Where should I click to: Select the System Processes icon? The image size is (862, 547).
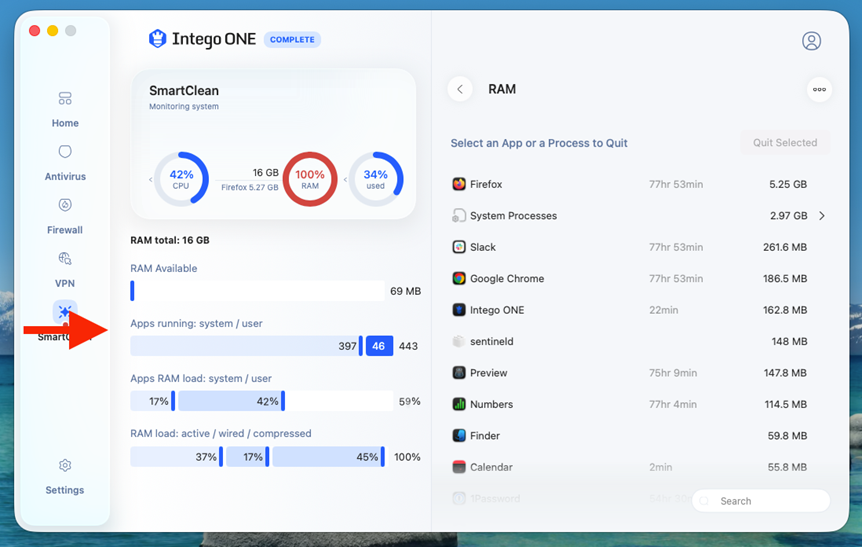click(458, 216)
